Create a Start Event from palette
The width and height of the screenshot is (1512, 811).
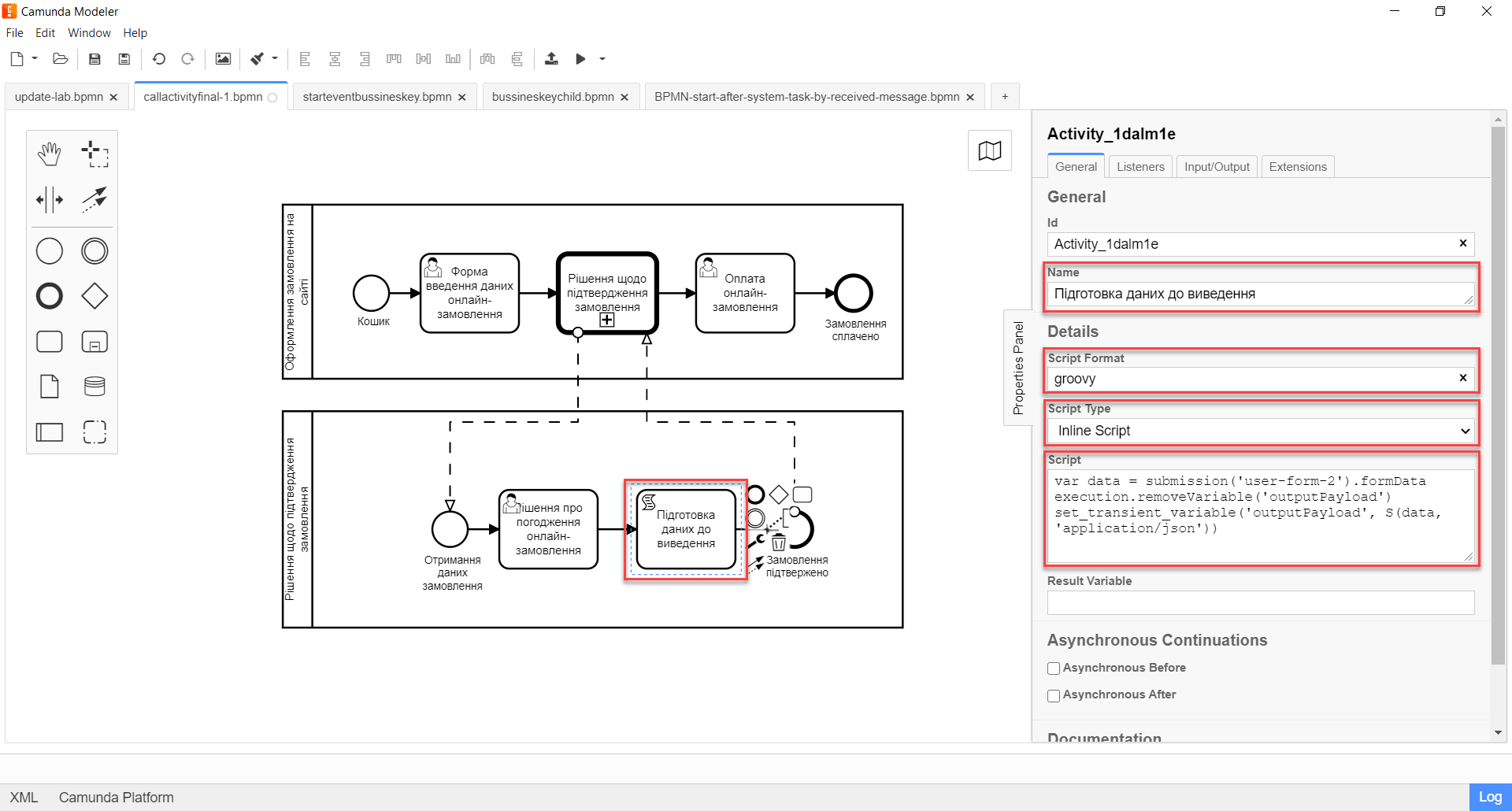point(50,251)
